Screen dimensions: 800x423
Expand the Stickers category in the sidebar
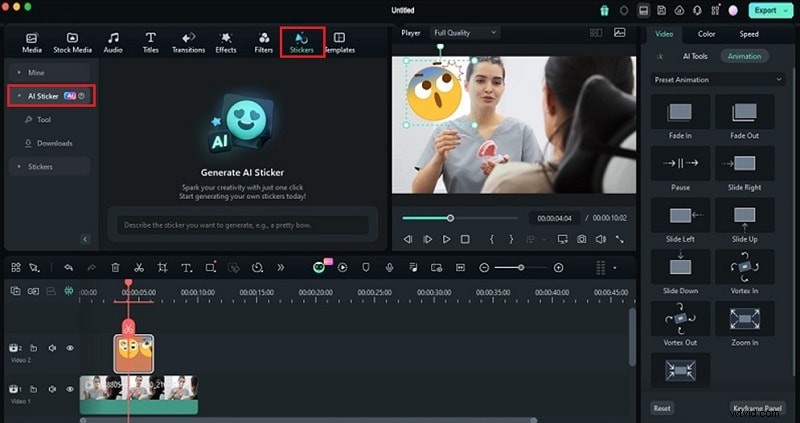pyautogui.click(x=49, y=166)
